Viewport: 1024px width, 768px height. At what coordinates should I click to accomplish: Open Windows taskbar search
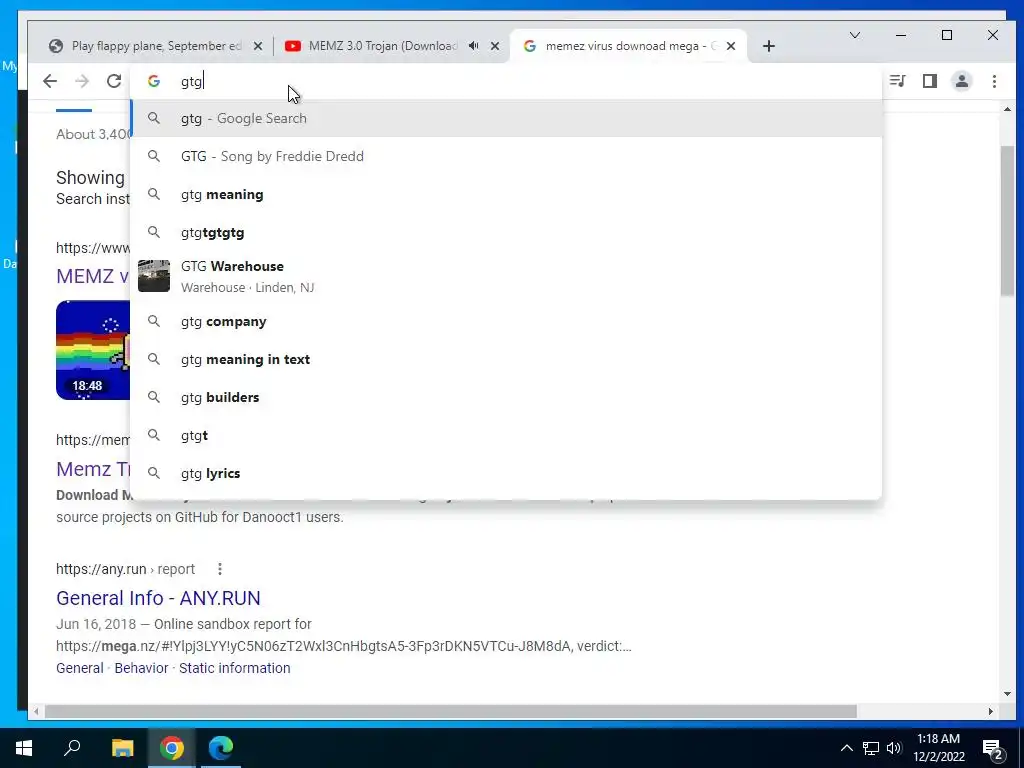point(72,748)
